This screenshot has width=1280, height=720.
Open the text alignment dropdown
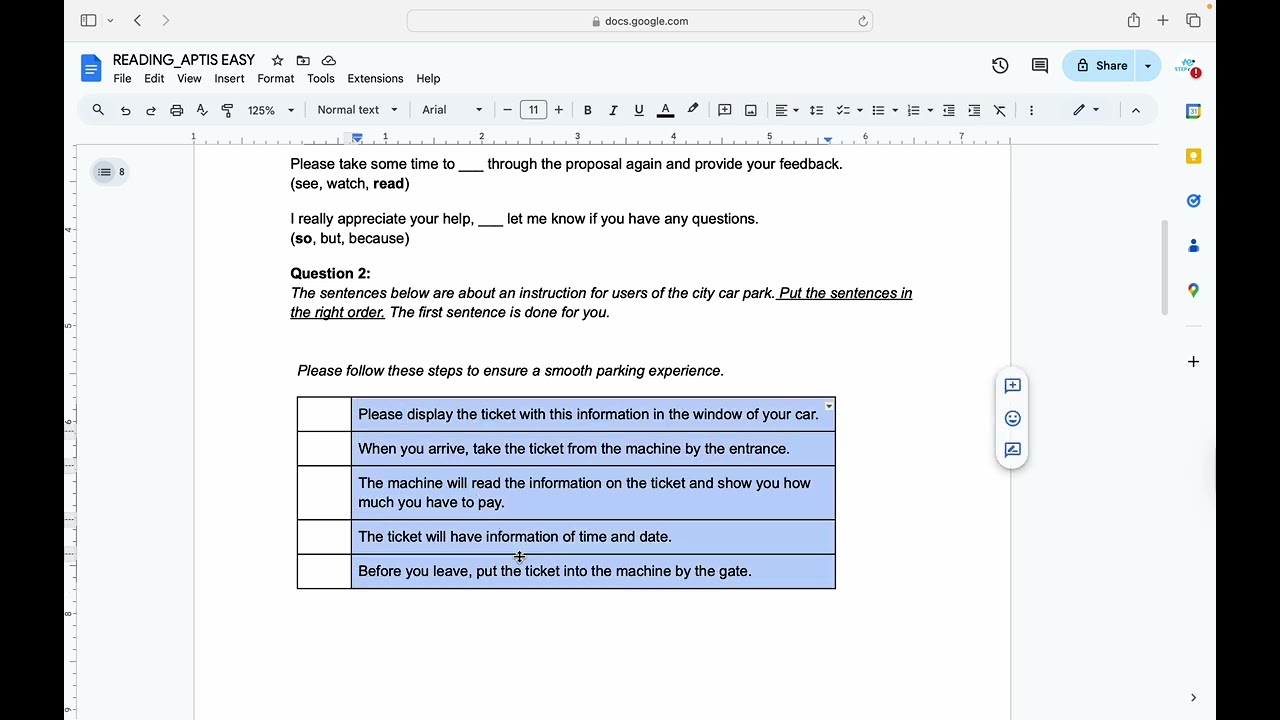tap(787, 110)
